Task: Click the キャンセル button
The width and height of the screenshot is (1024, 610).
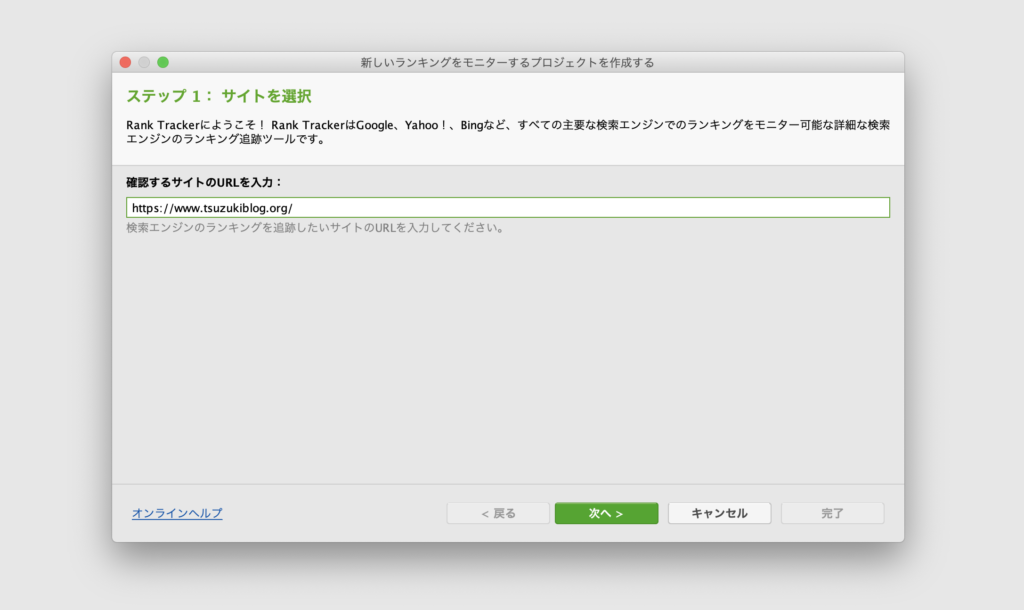Action: (x=719, y=513)
